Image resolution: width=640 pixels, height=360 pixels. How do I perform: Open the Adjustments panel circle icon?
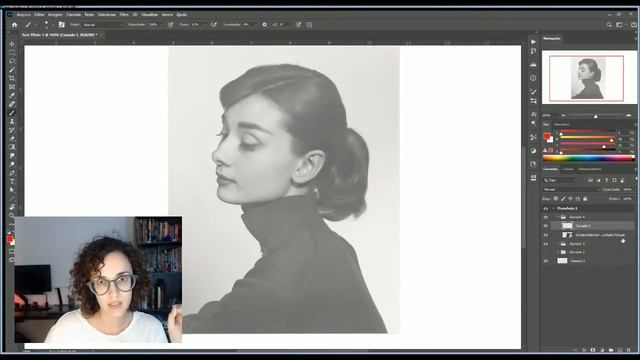click(x=533, y=151)
